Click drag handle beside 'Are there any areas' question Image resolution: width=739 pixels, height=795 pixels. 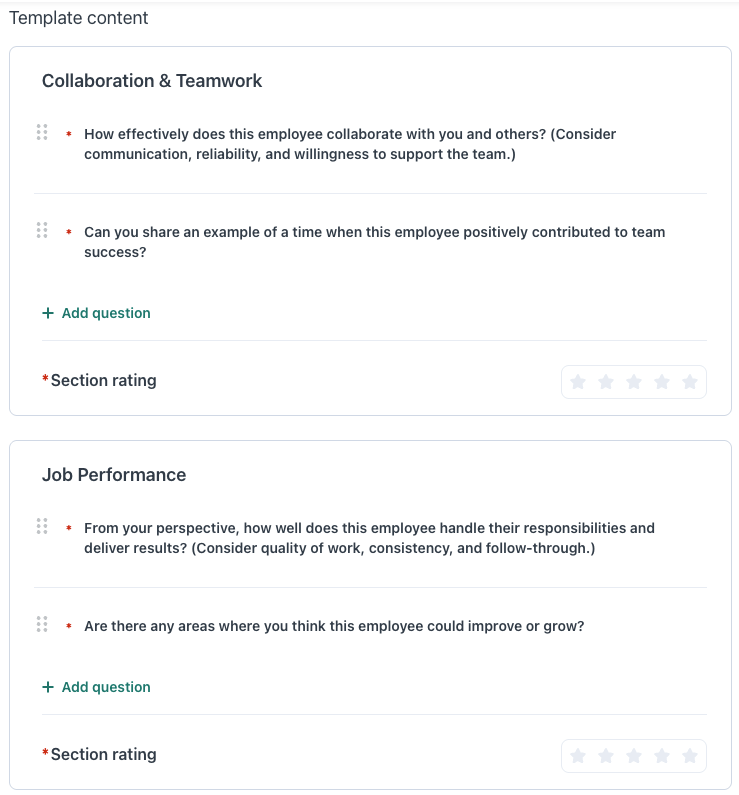[x=42, y=624]
